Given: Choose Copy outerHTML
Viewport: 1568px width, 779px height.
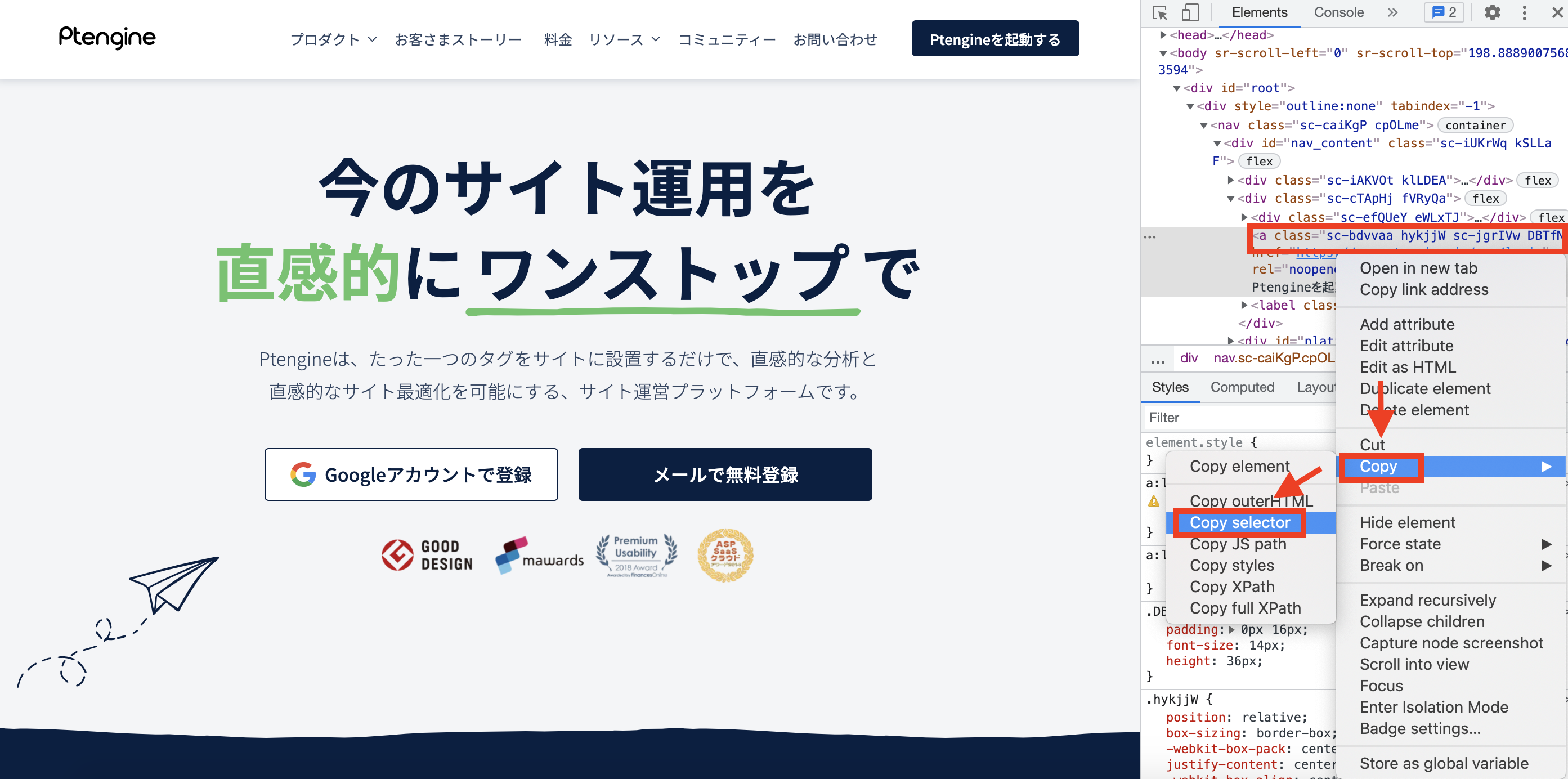Looking at the screenshot, I should pyautogui.click(x=1251, y=502).
